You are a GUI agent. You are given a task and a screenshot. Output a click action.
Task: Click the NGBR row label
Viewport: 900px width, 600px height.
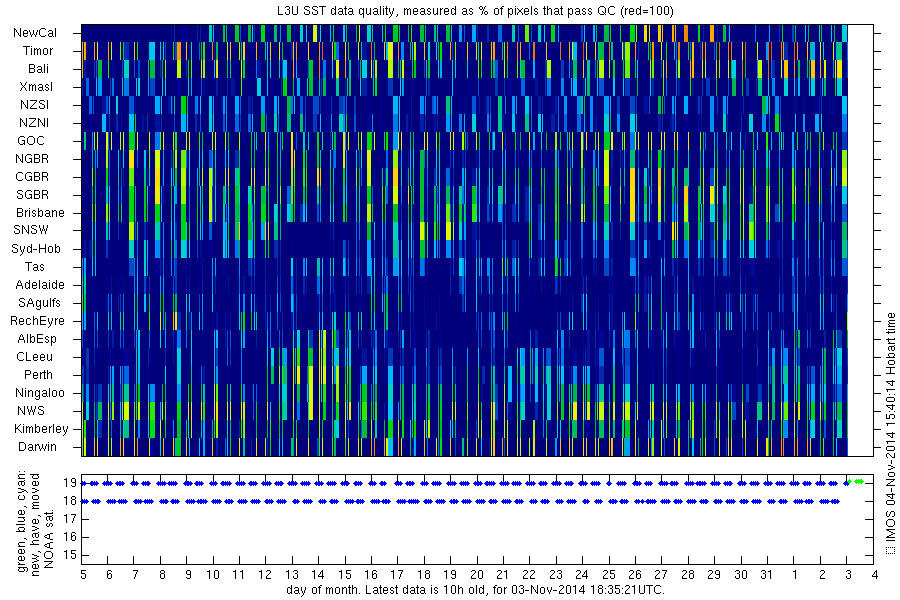click(32, 158)
